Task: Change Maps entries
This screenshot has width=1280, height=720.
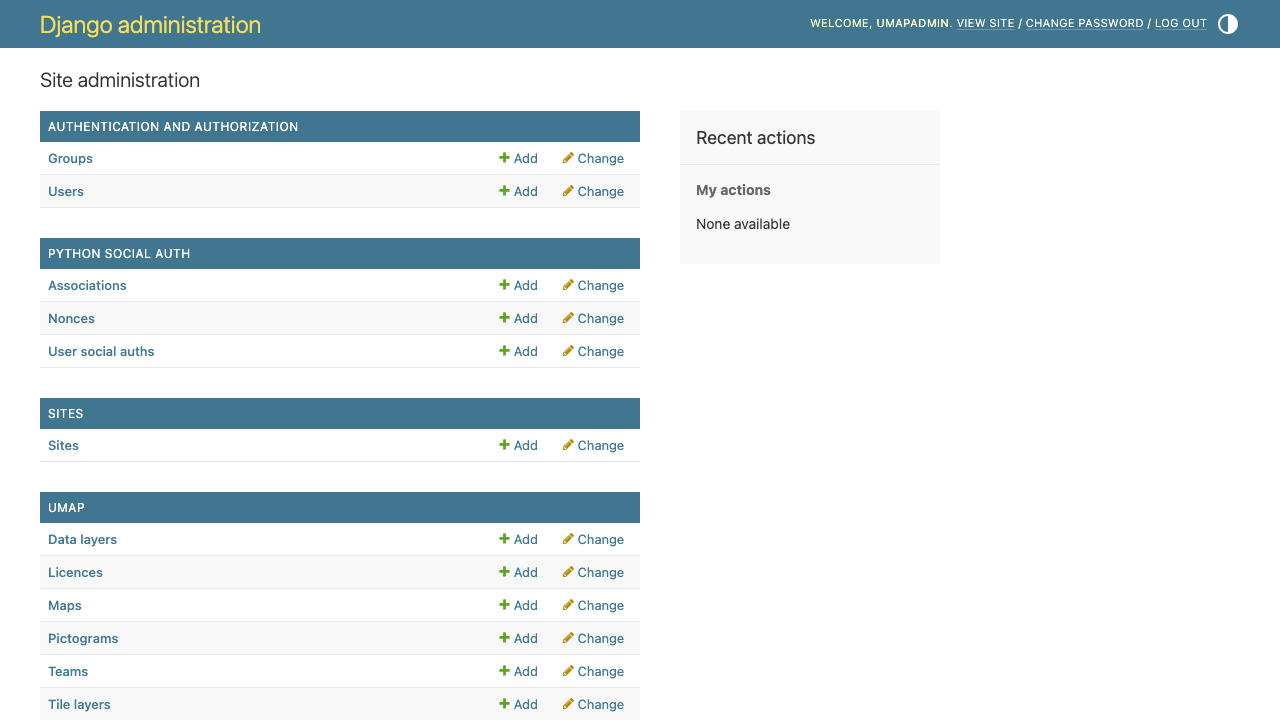Action: pyautogui.click(x=593, y=605)
